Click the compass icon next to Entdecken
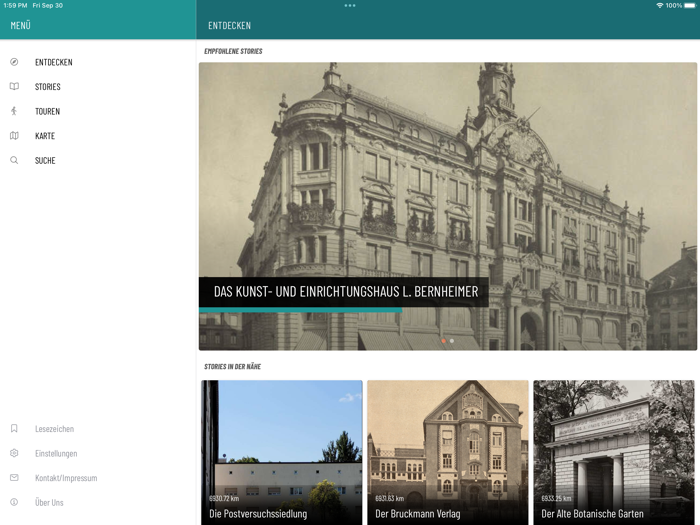Viewport: 700px width, 525px height. (14, 62)
